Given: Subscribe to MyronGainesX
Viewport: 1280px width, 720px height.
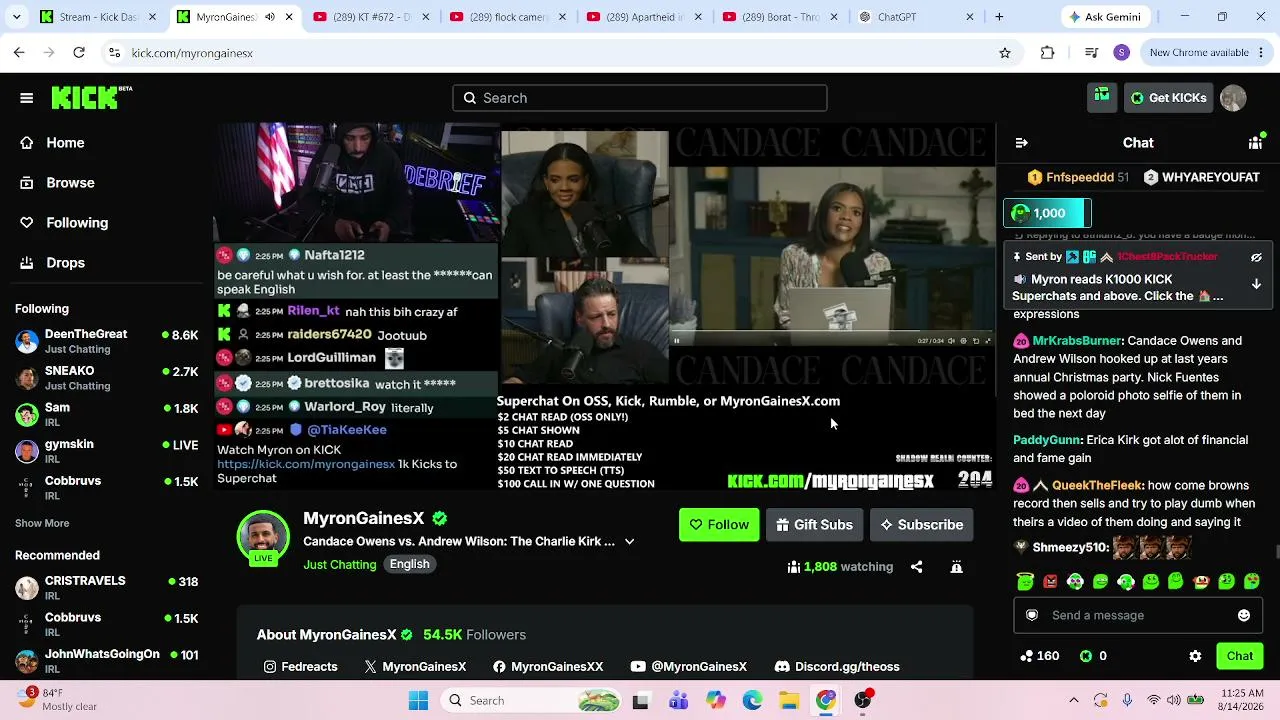Looking at the screenshot, I should point(921,525).
